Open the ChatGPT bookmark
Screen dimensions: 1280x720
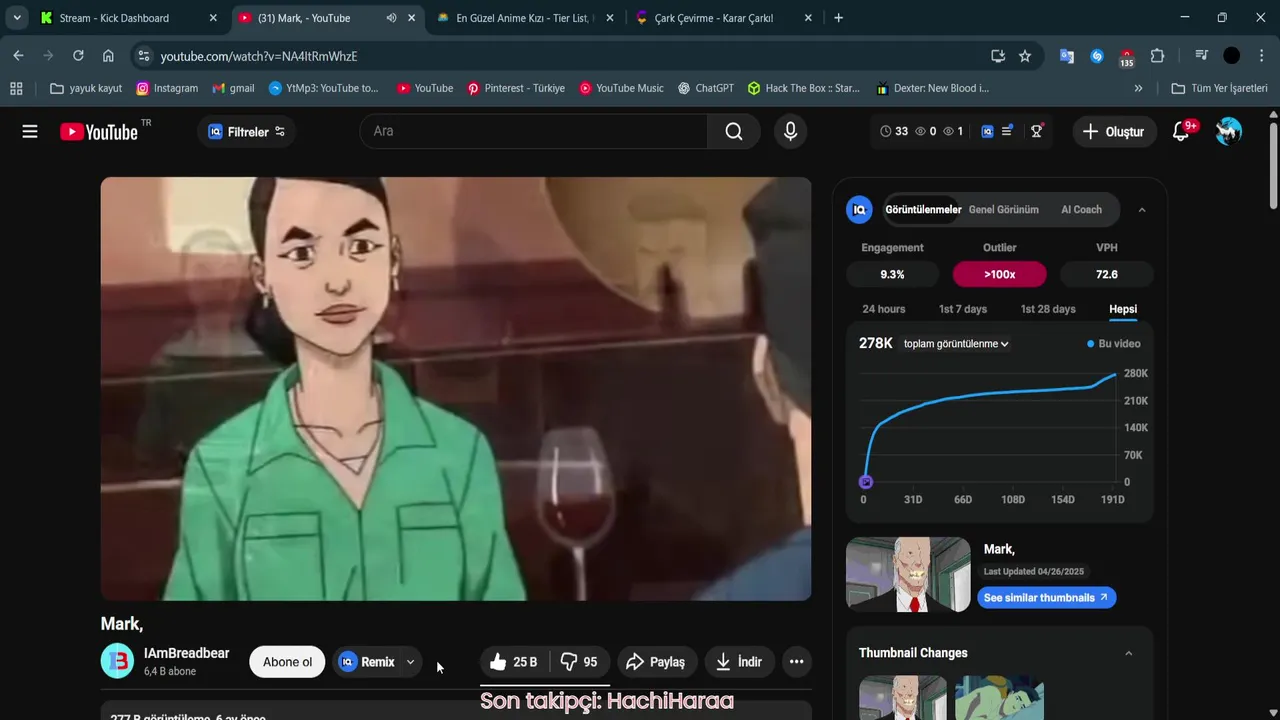[x=705, y=88]
